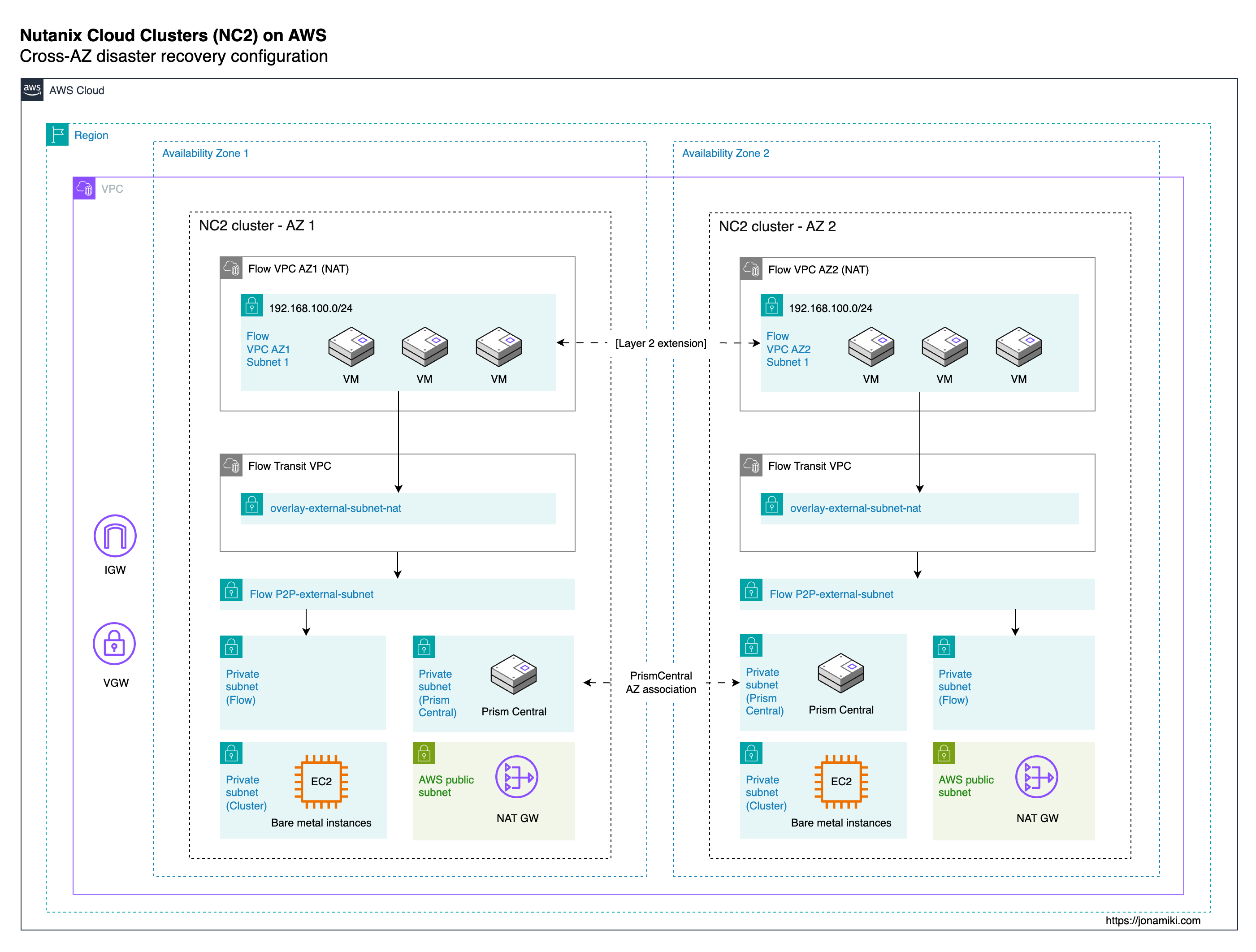The image size is (1256, 952).
Task: Click the "Flow VPC AZ1 Subnet 1" label
Action: pos(268,349)
